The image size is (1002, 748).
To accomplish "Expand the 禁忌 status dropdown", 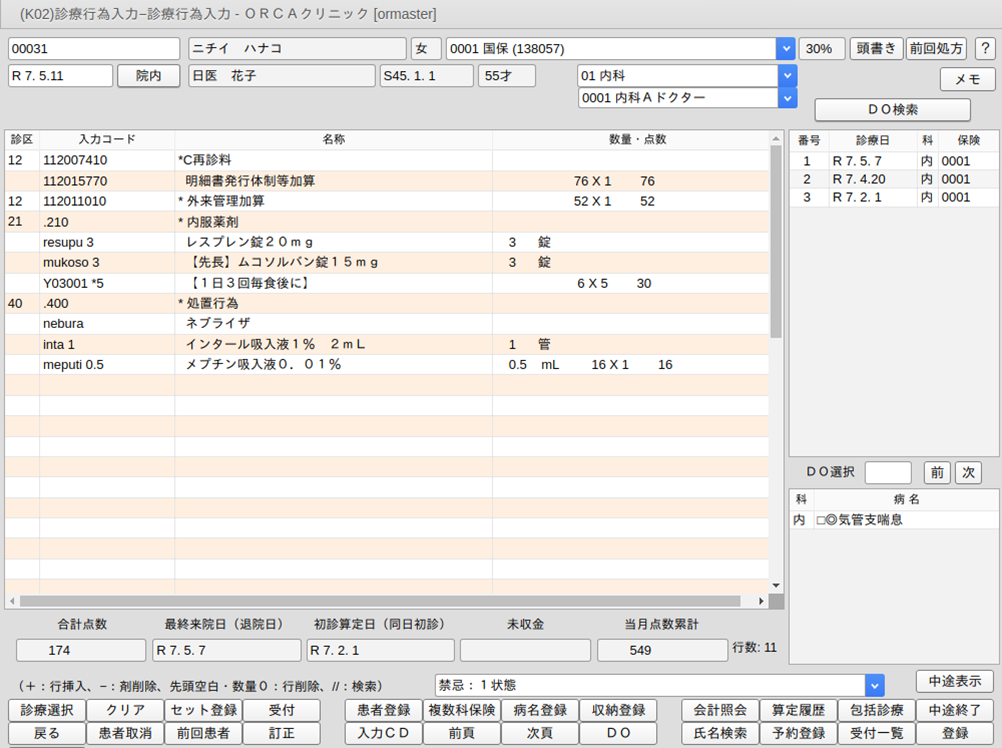I will 874,685.
